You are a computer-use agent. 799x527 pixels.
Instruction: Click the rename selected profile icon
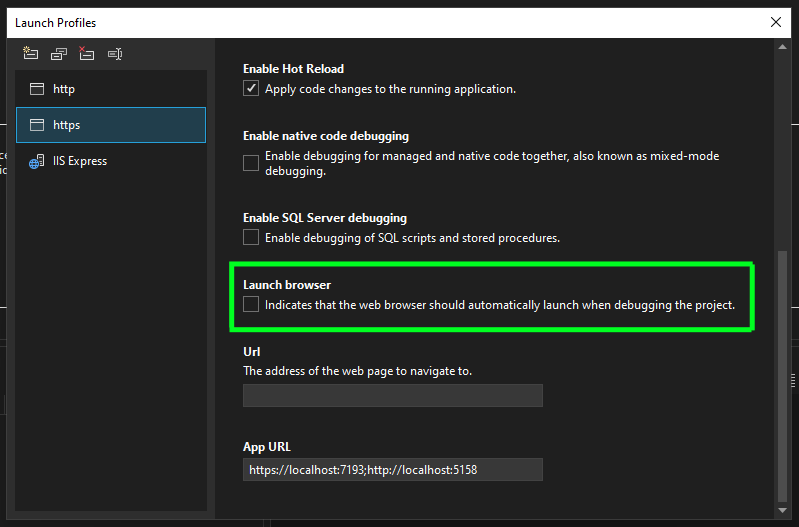coord(115,54)
